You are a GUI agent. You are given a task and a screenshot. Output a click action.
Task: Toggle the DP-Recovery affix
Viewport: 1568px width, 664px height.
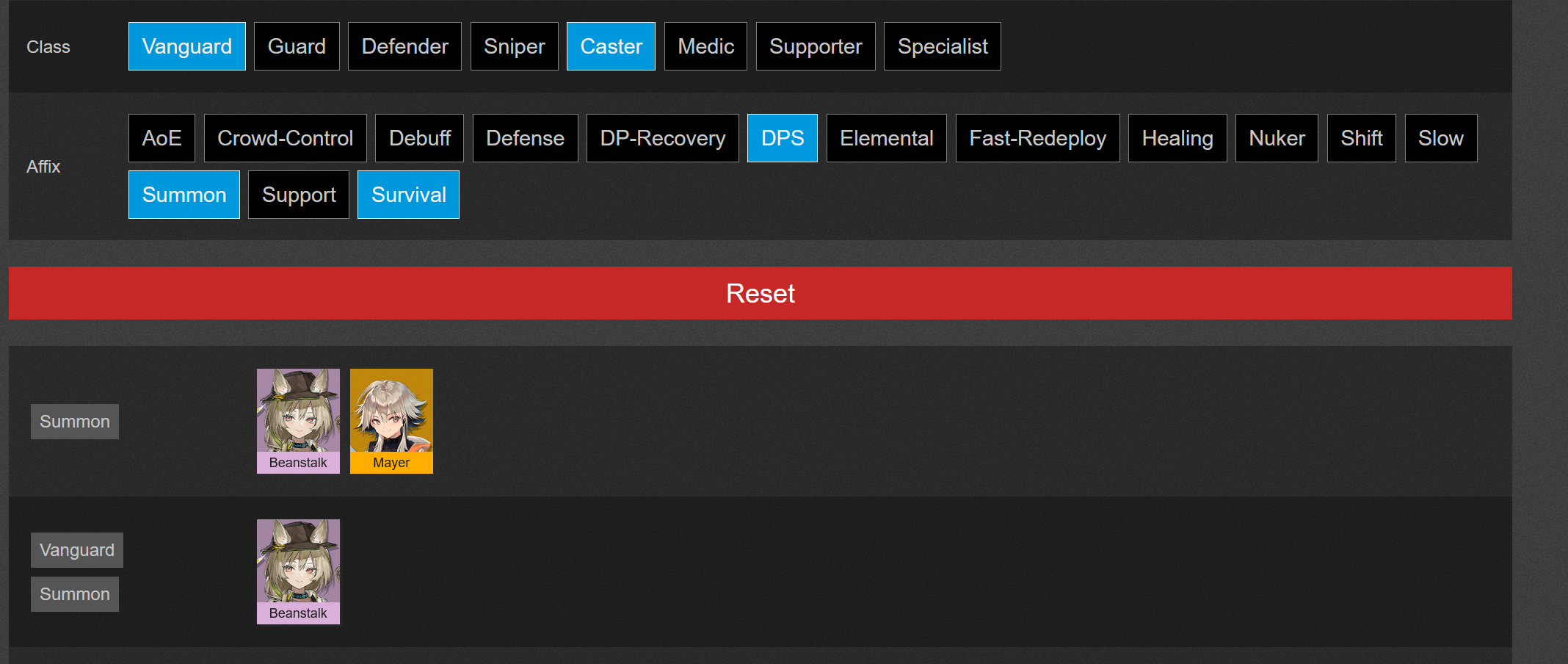(x=662, y=138)
